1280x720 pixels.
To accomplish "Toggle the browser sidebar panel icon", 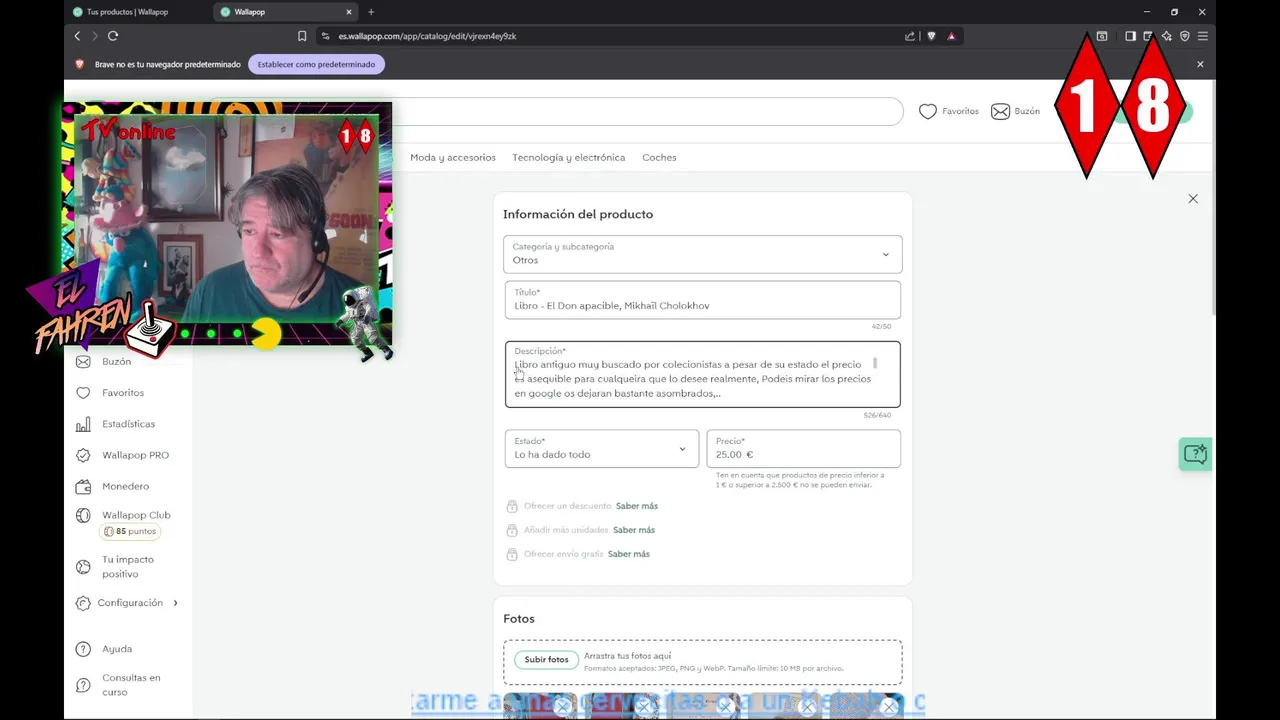I will coord(1130,36).
